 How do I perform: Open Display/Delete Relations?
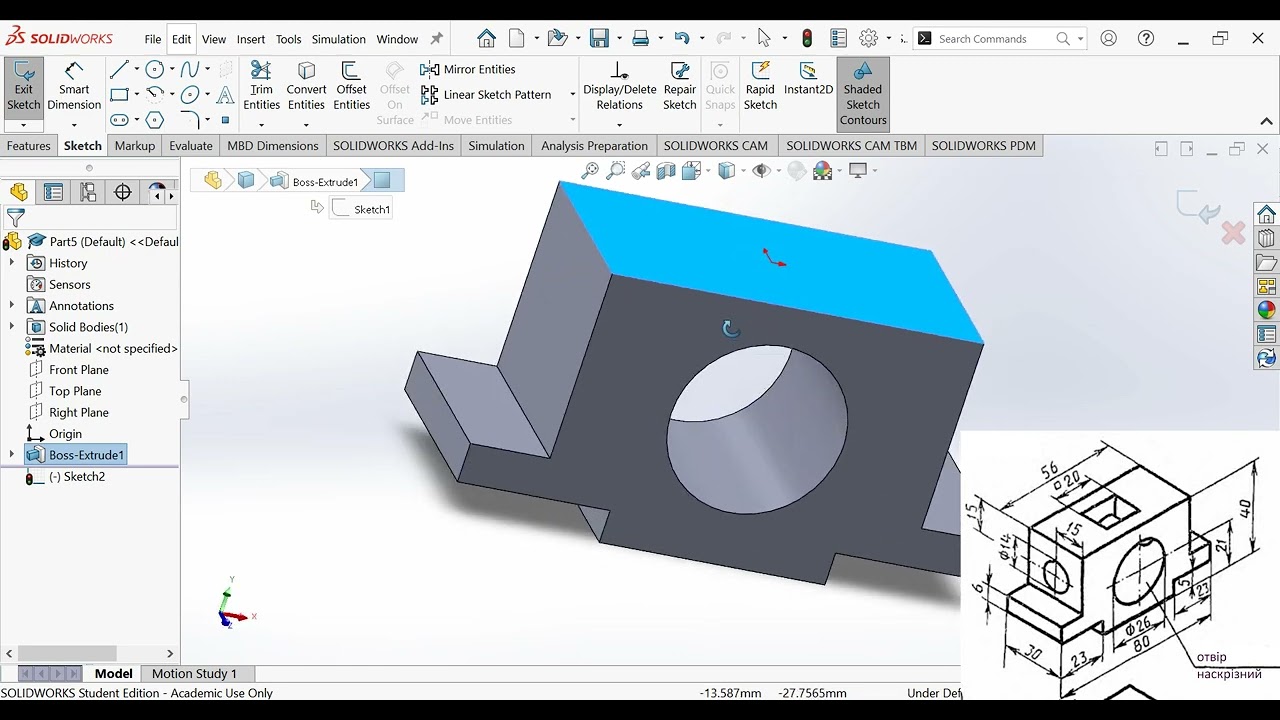tap(619, 86)
